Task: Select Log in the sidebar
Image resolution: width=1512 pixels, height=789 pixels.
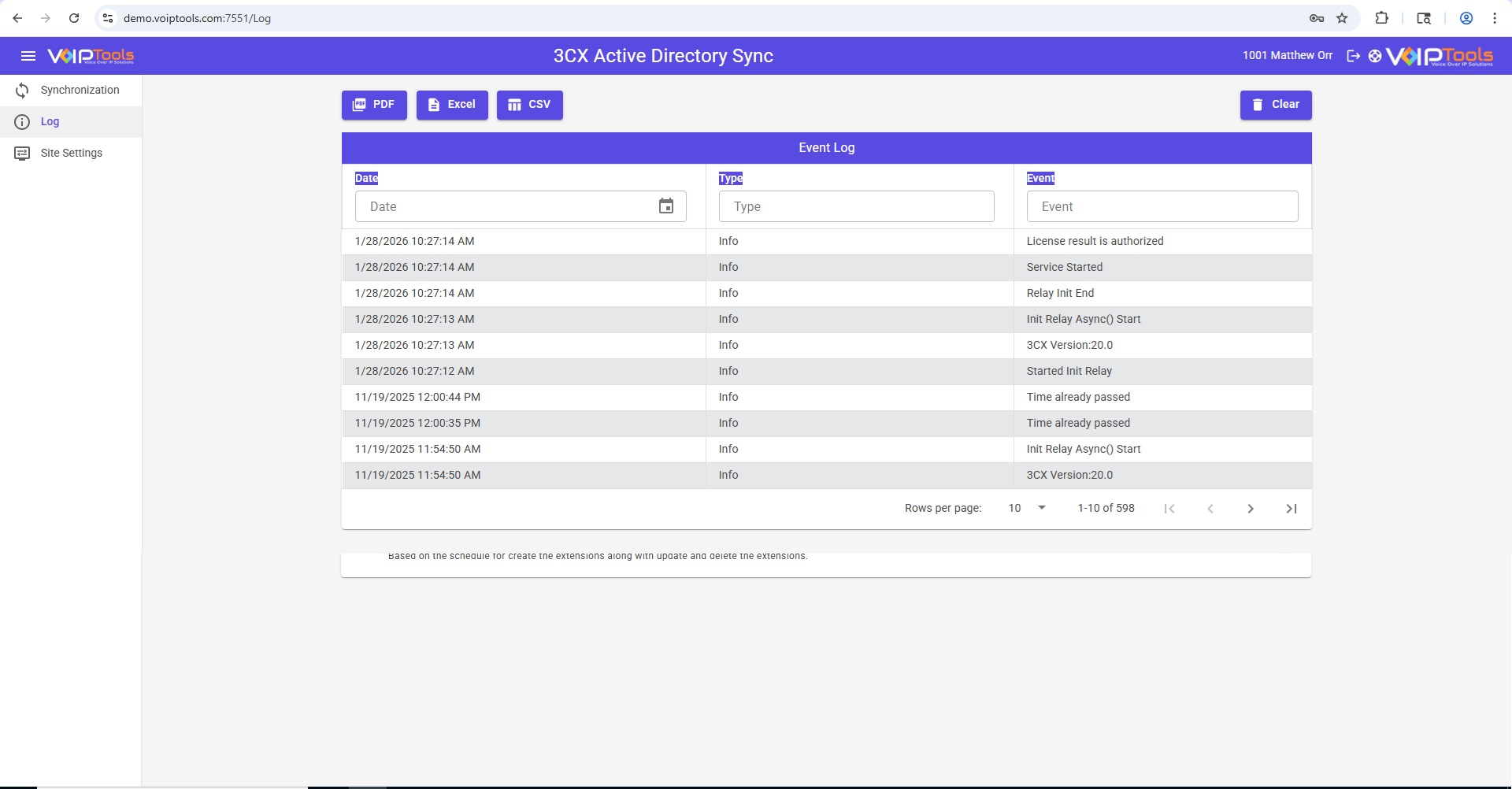Action: 50,122
